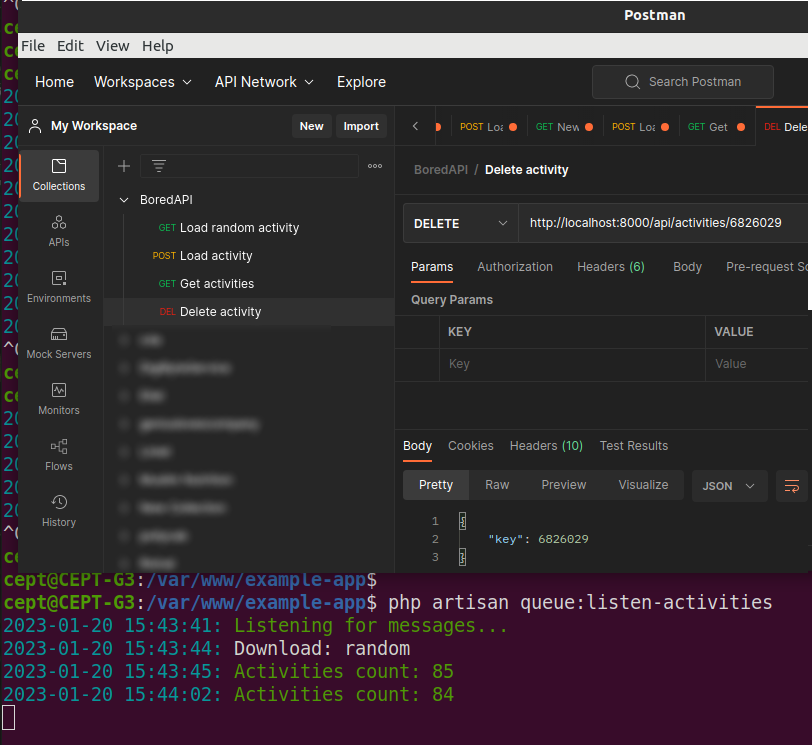Open the Explore page link
The image size is (812, 745).
(x=361, y=82)
